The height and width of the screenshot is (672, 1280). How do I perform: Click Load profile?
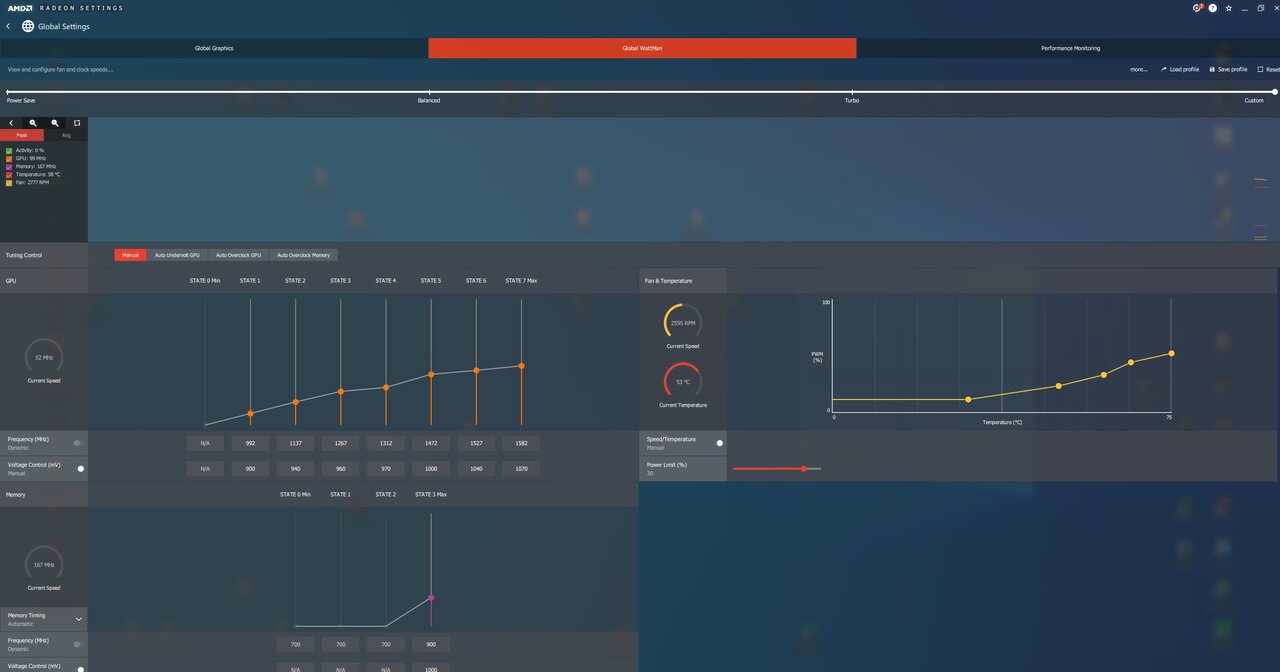tap(1180, 70)
